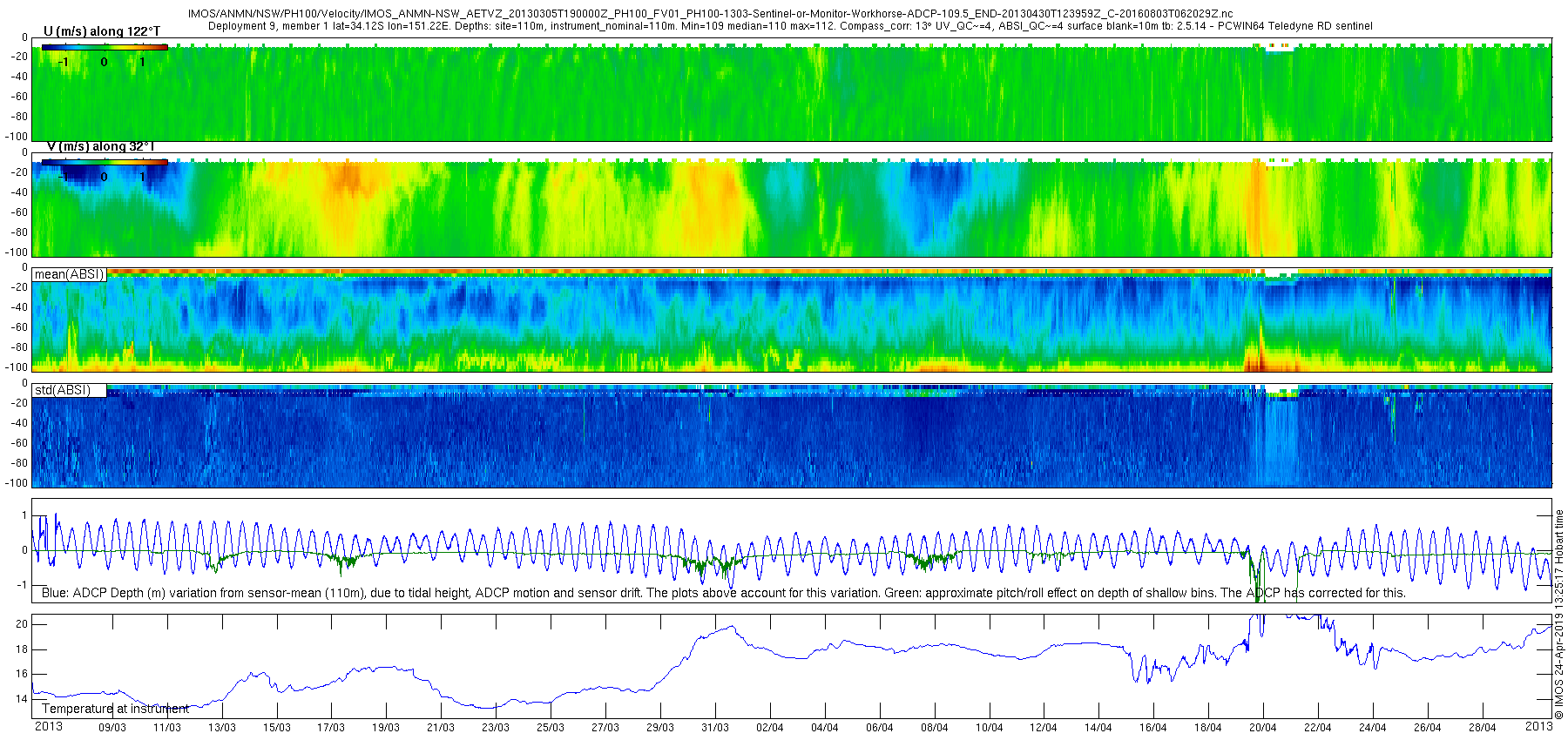
Task: Click the 'Temperature at instrument' label
Action: pyautogui.click(x=115, y=709)
